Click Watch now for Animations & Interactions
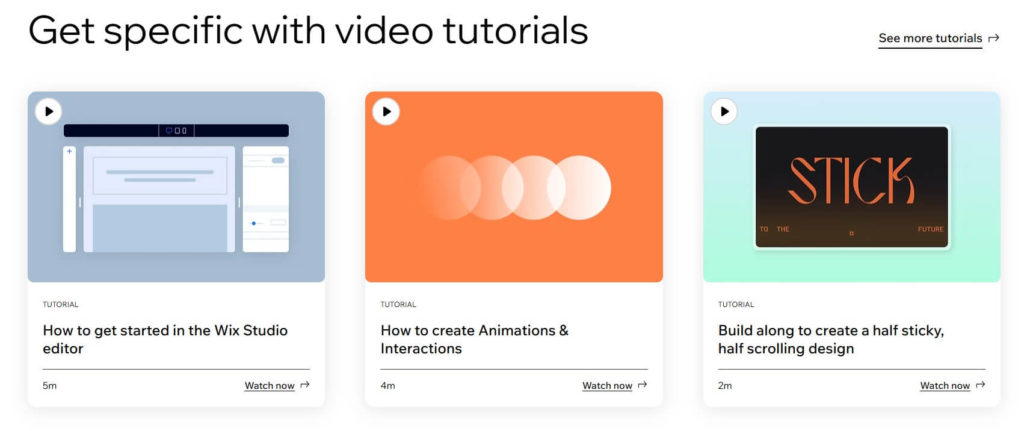 607,386
